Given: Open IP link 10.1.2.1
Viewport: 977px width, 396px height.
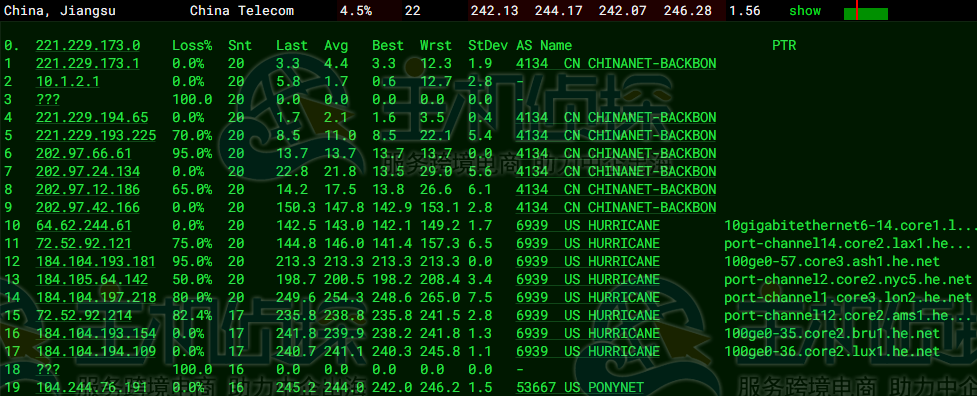Looking at the screenshot, I should pyautogui.click(x=67, y=82).
